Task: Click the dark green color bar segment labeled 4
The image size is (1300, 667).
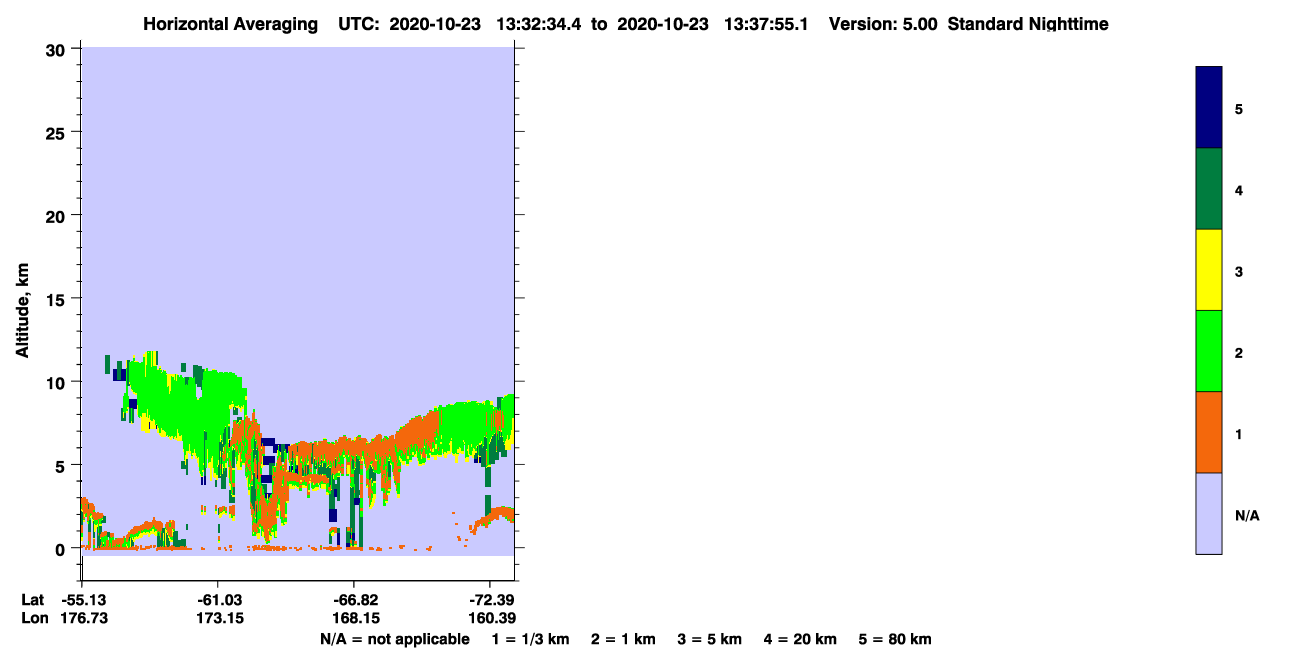Action: coord(1209,189)
